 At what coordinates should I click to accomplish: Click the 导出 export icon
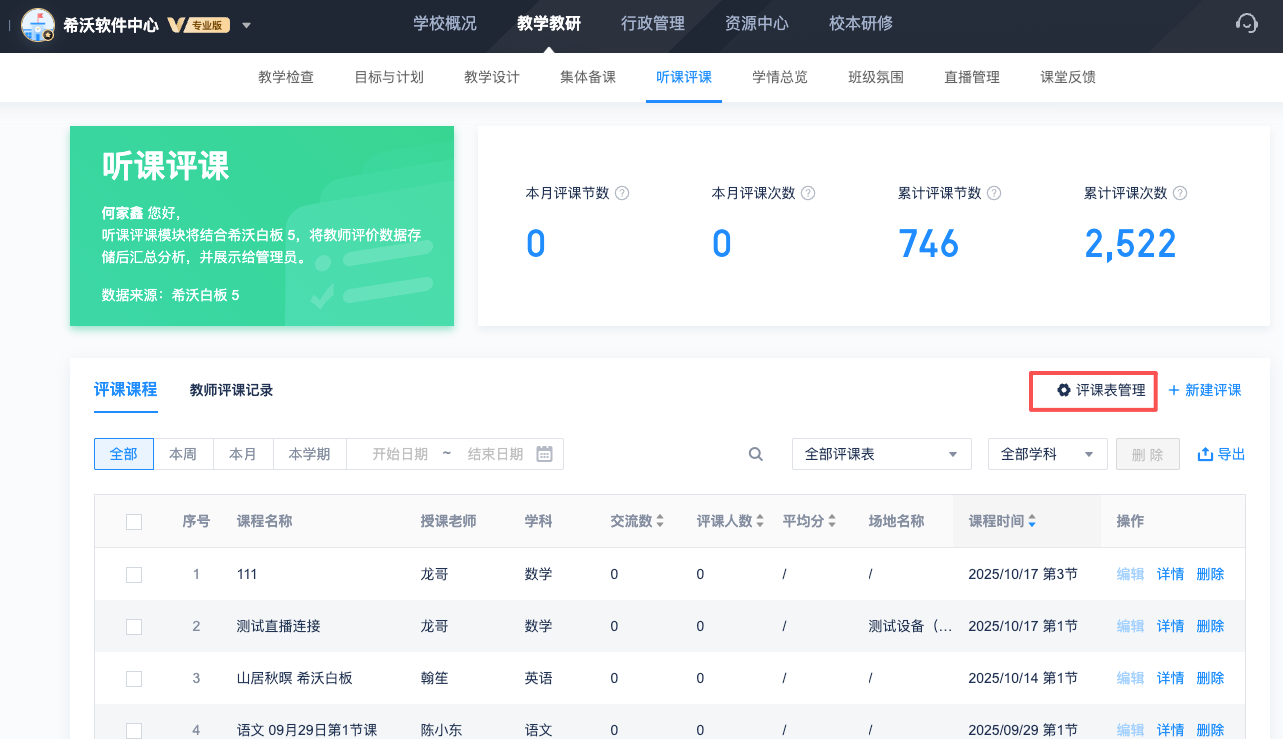pyautogui.click(x=1205, y=454)
